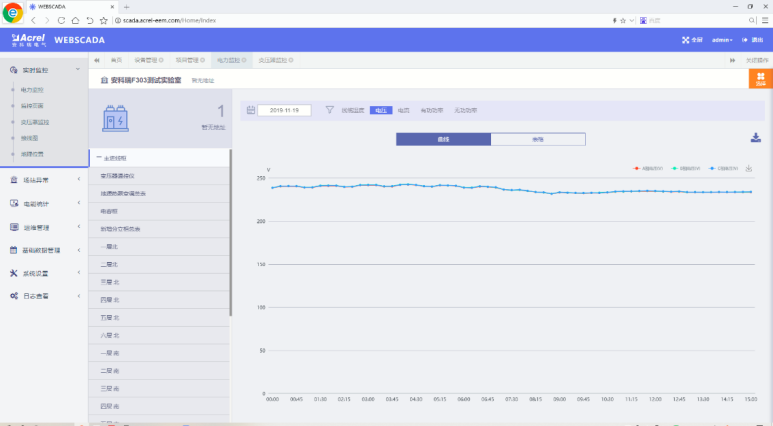Click the Acrel logo in header
Viewport: 773px width, 426px height.
29,40
